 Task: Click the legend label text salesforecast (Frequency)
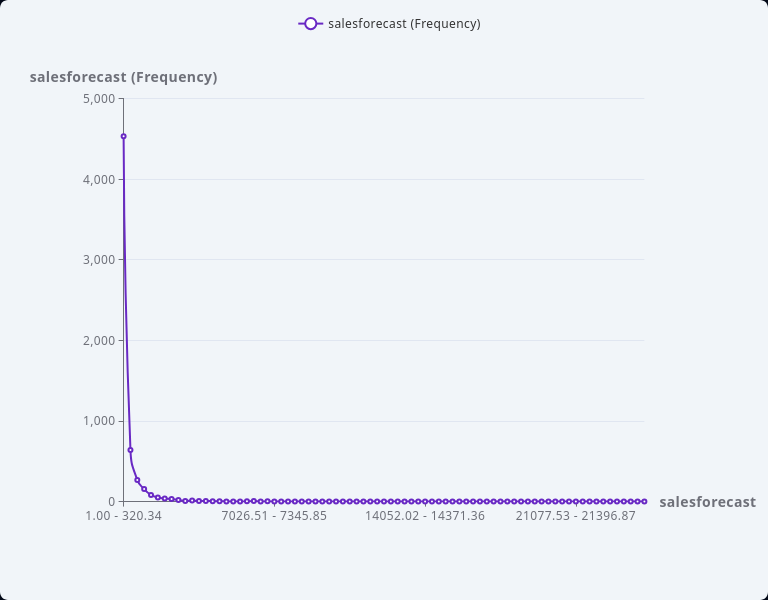point(404,24)
